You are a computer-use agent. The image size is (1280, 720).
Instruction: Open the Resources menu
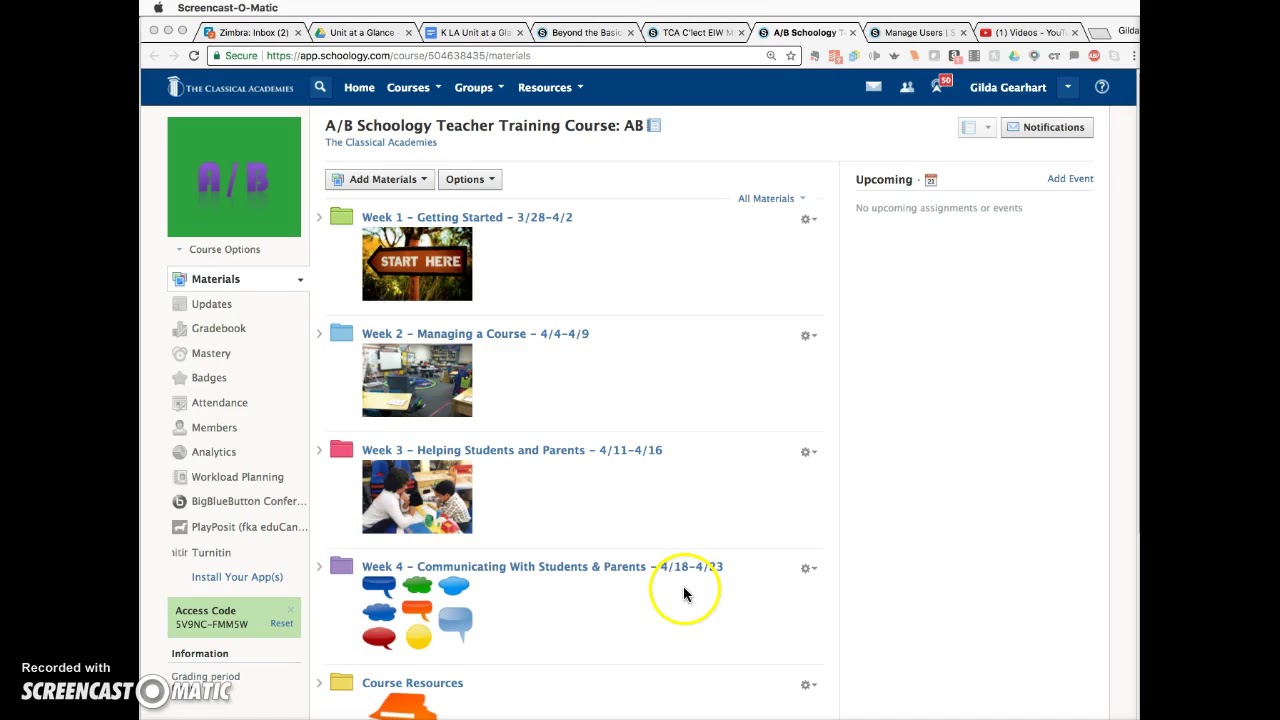point(550,87)
